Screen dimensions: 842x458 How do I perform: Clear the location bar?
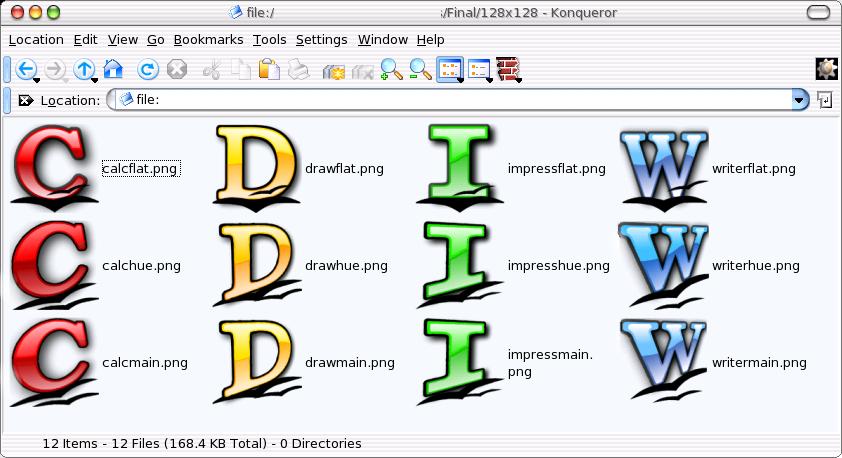pos(25,100)
